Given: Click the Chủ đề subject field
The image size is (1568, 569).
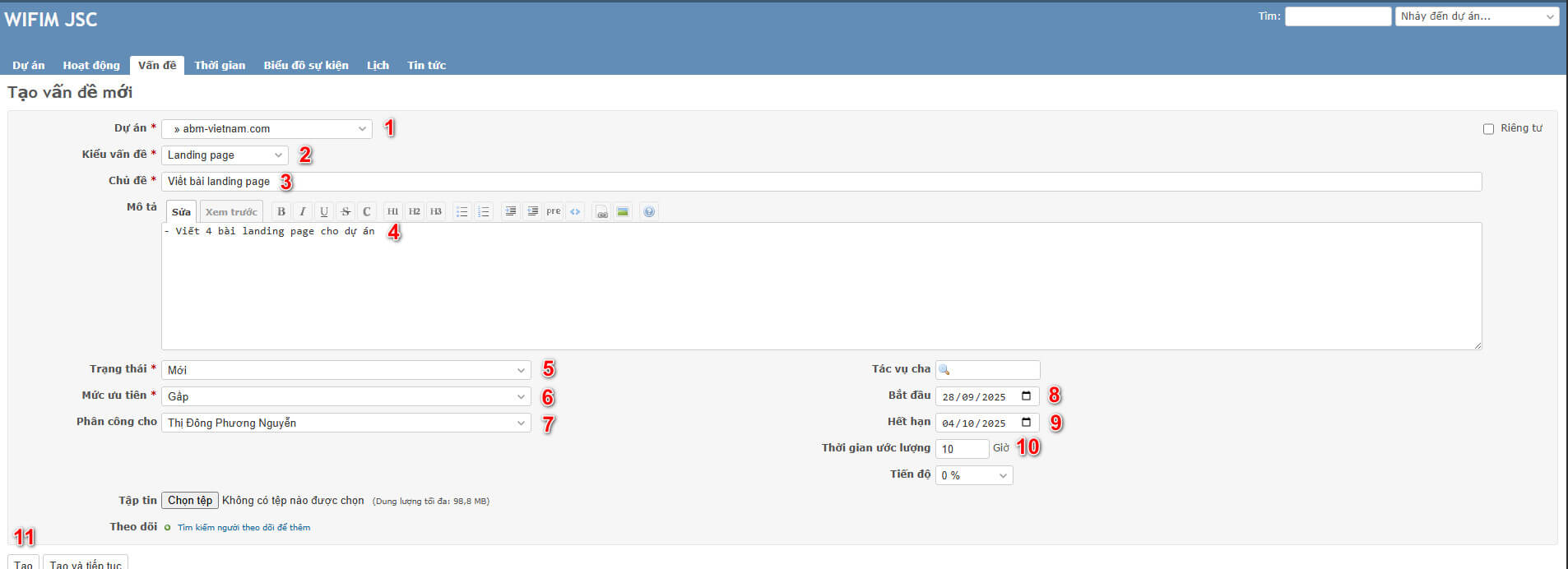Looking at the screenshot, I should click(823, 182).
